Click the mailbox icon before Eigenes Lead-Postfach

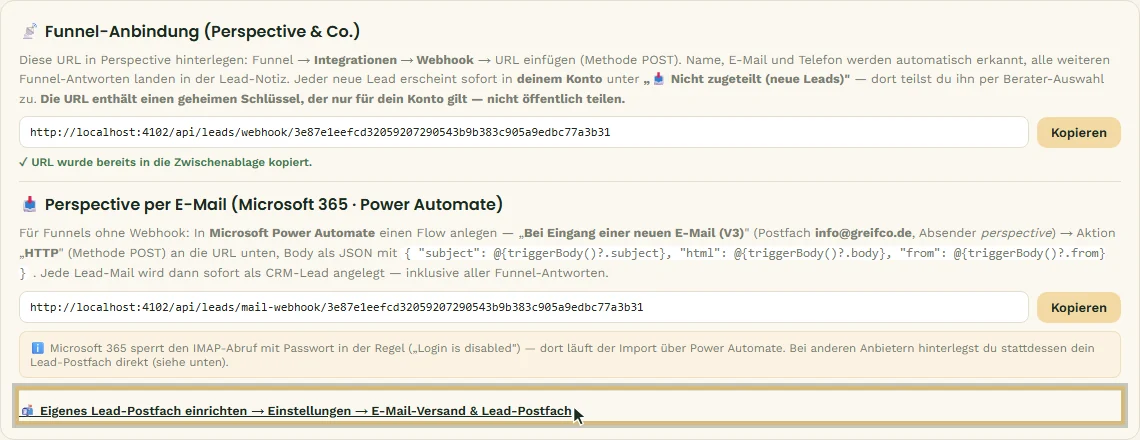coord(28,412)
